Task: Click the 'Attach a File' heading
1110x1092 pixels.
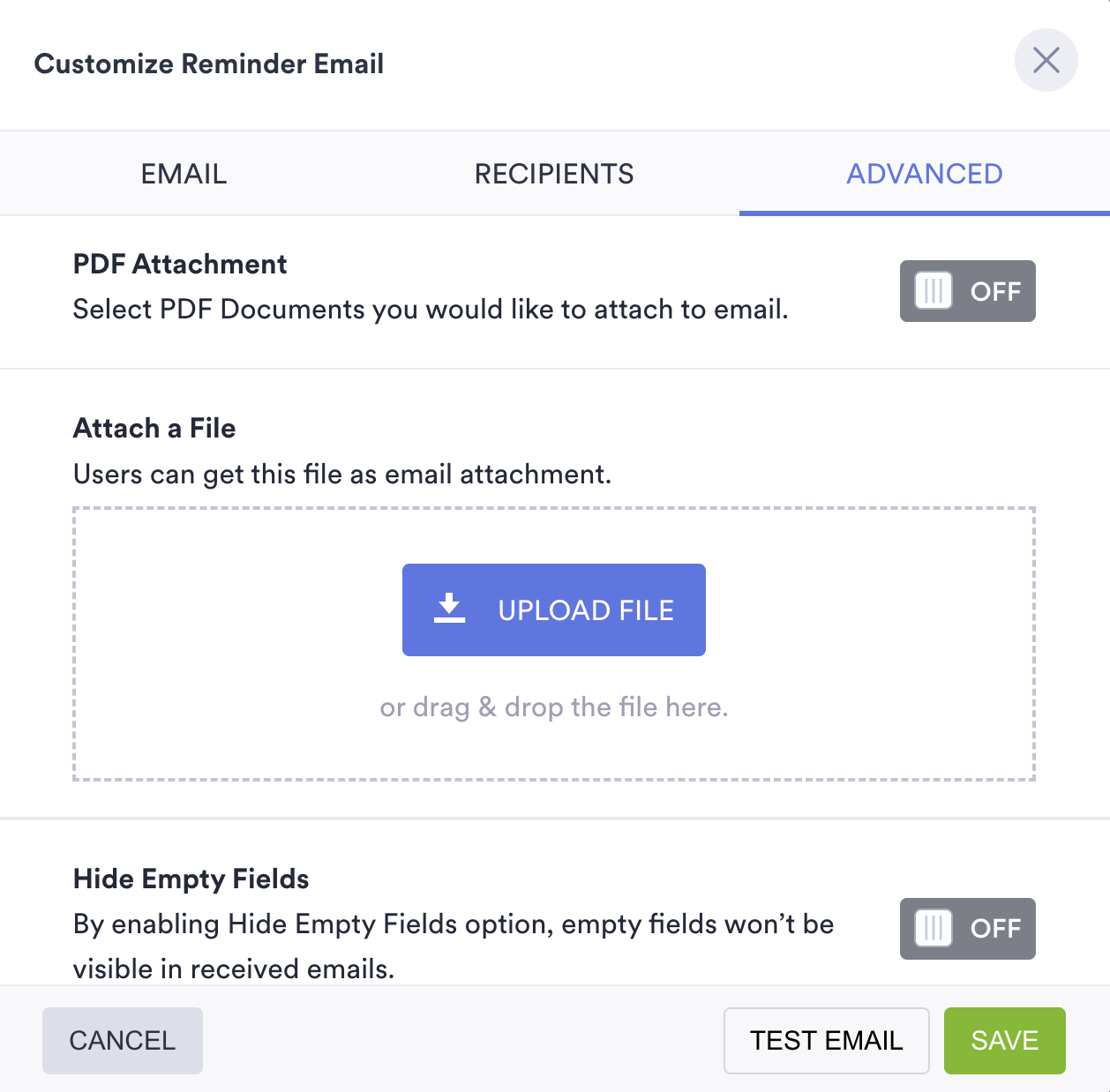Action: coord(154,428)
